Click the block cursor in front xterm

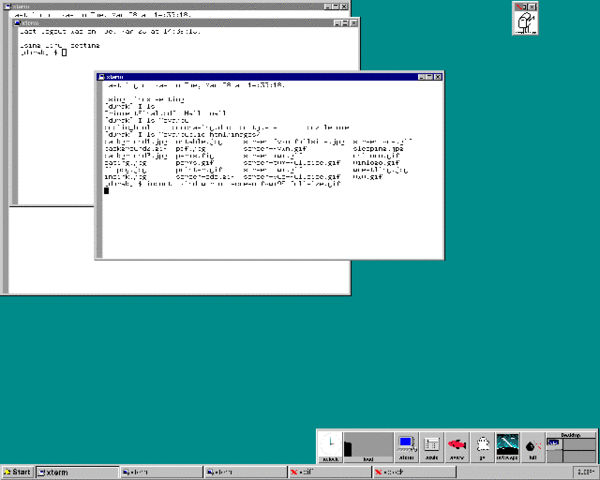coord(106,191)
